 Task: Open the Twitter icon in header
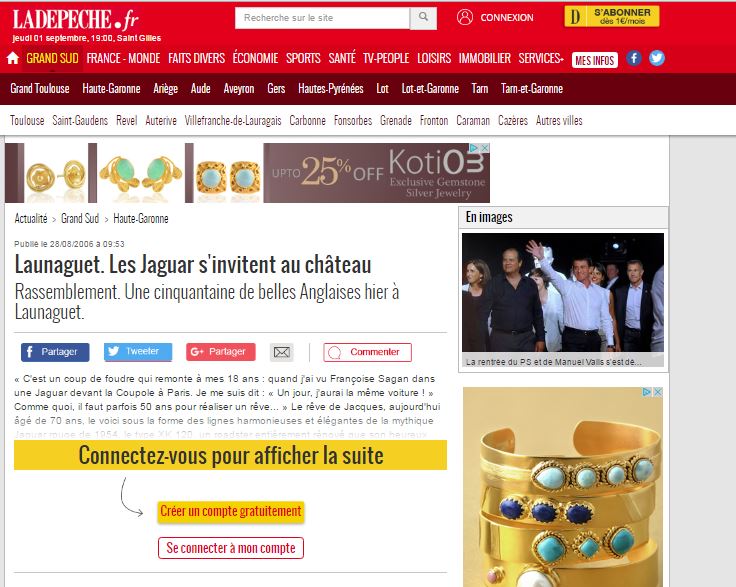coord(657,58)
